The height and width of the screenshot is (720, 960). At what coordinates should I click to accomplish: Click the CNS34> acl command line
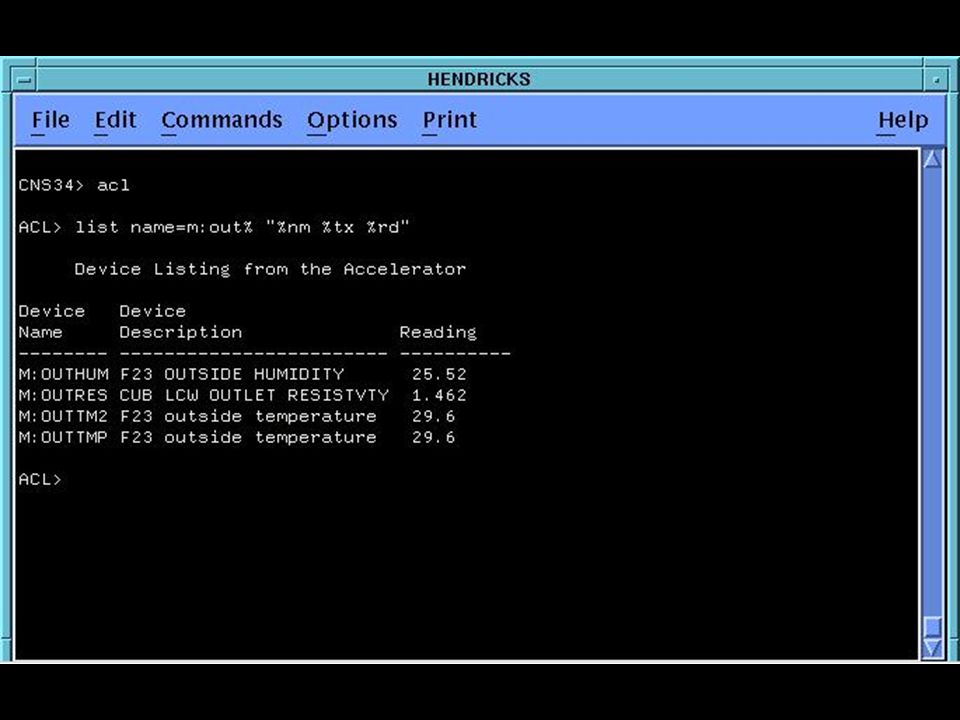coord(74,186)
